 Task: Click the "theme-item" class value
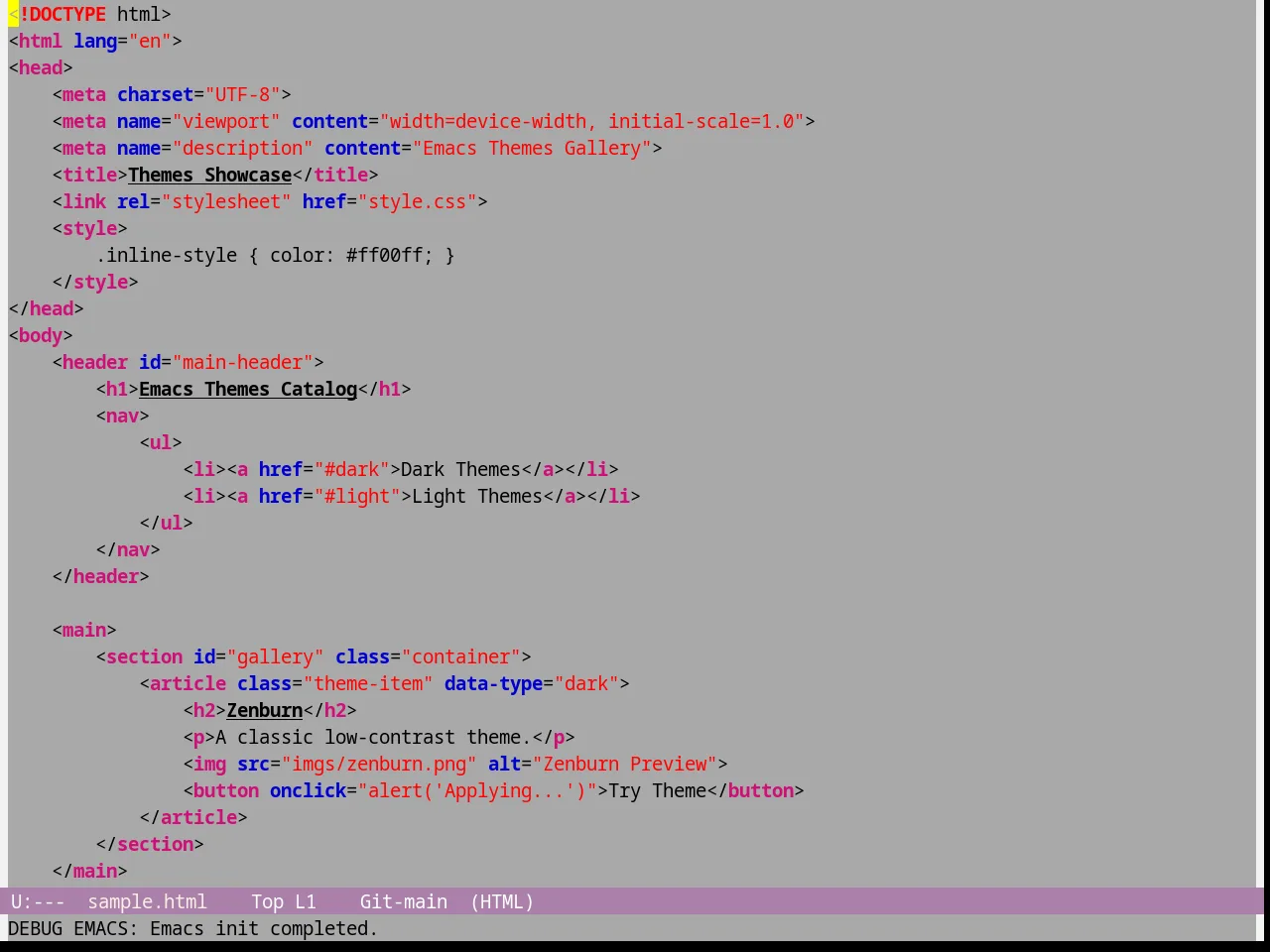[x=368, y=683]
